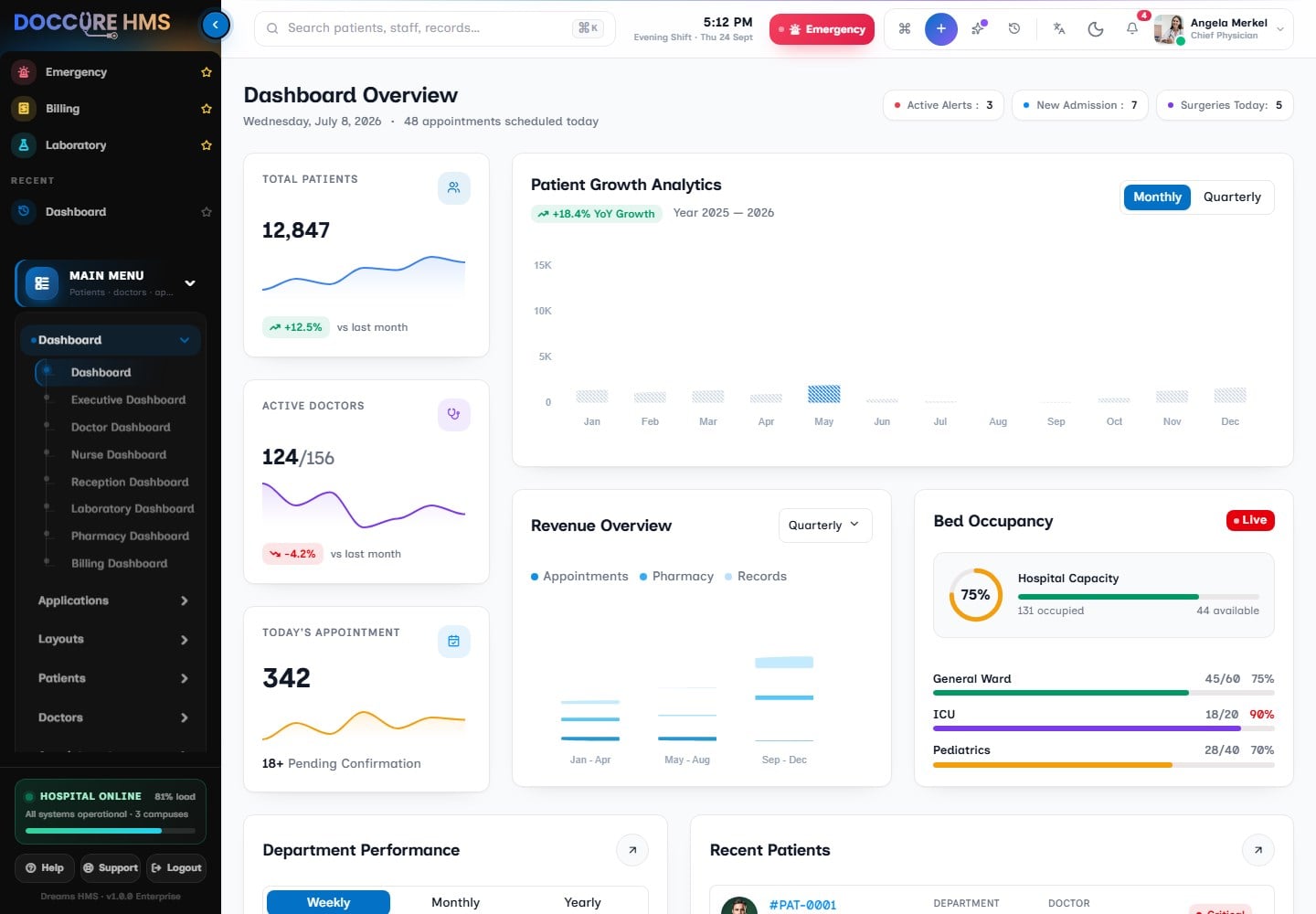Switch Patient Growth chart to Monthly
The height and width of the screenshot is (914, 1316).
coord(1157,197)
